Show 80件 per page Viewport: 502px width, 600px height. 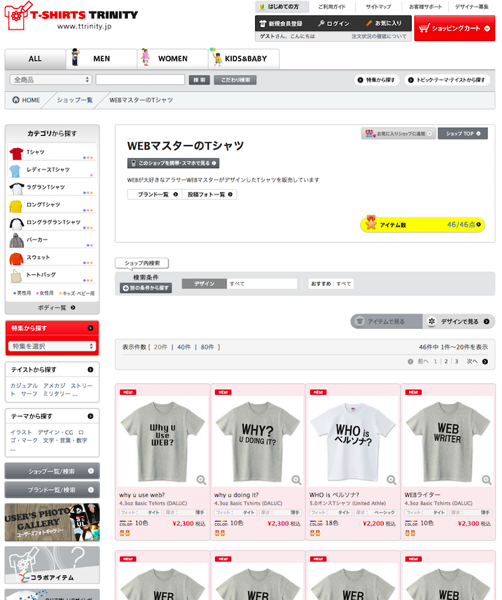(207, 347)
